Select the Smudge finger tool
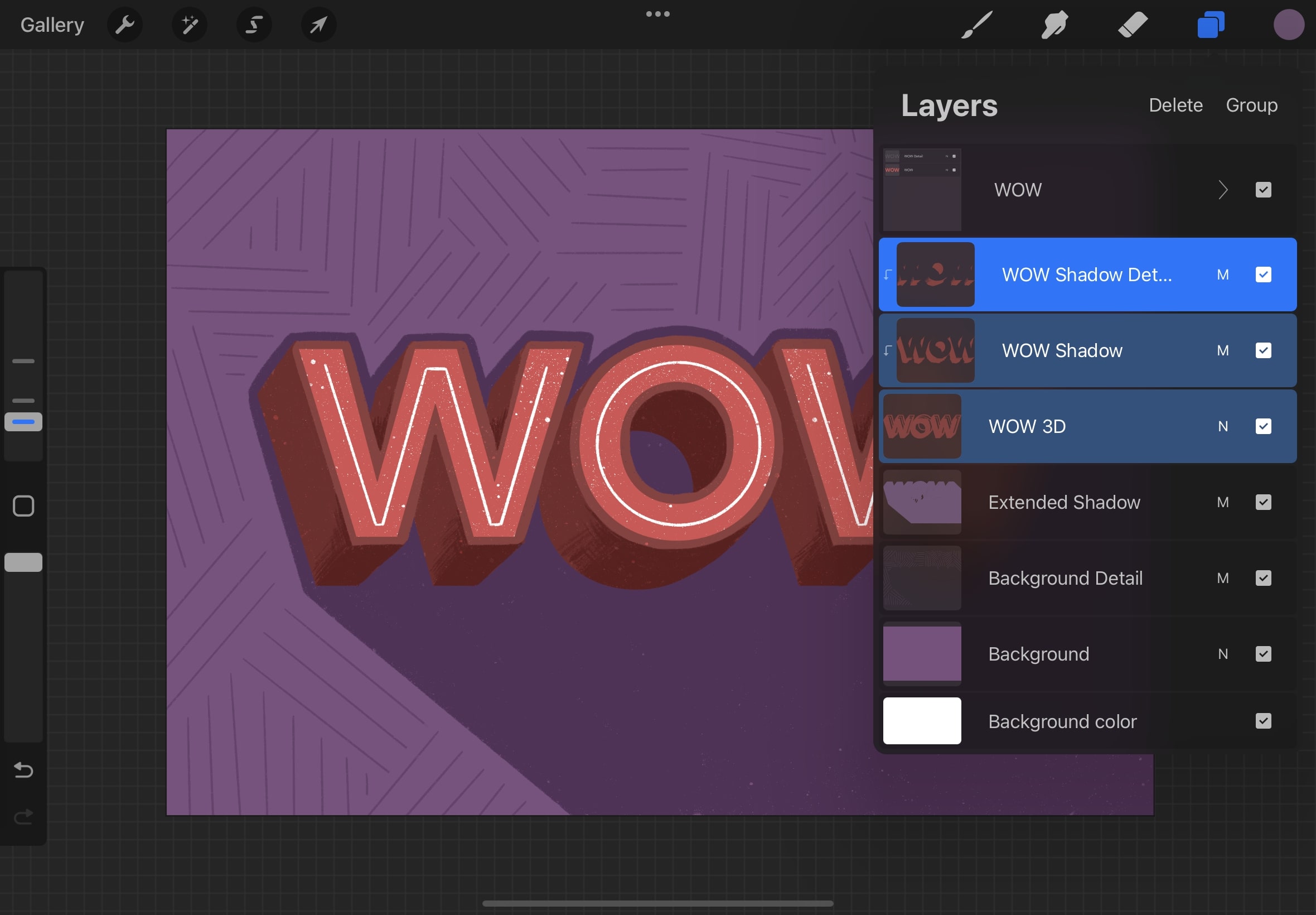Screen dimensions: 1316x915 (1054, 25)
